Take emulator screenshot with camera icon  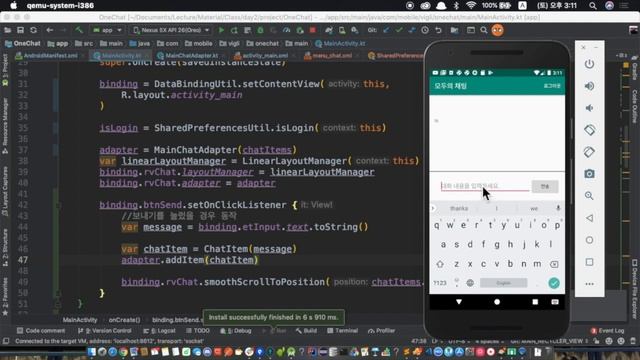click(x=589, y=174)
